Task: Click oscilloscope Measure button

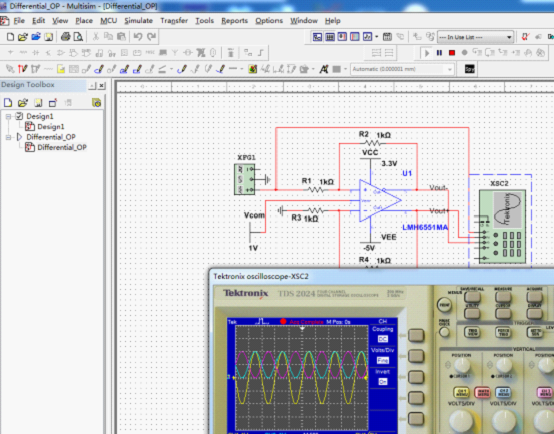Action: click(x=503, y=297)
